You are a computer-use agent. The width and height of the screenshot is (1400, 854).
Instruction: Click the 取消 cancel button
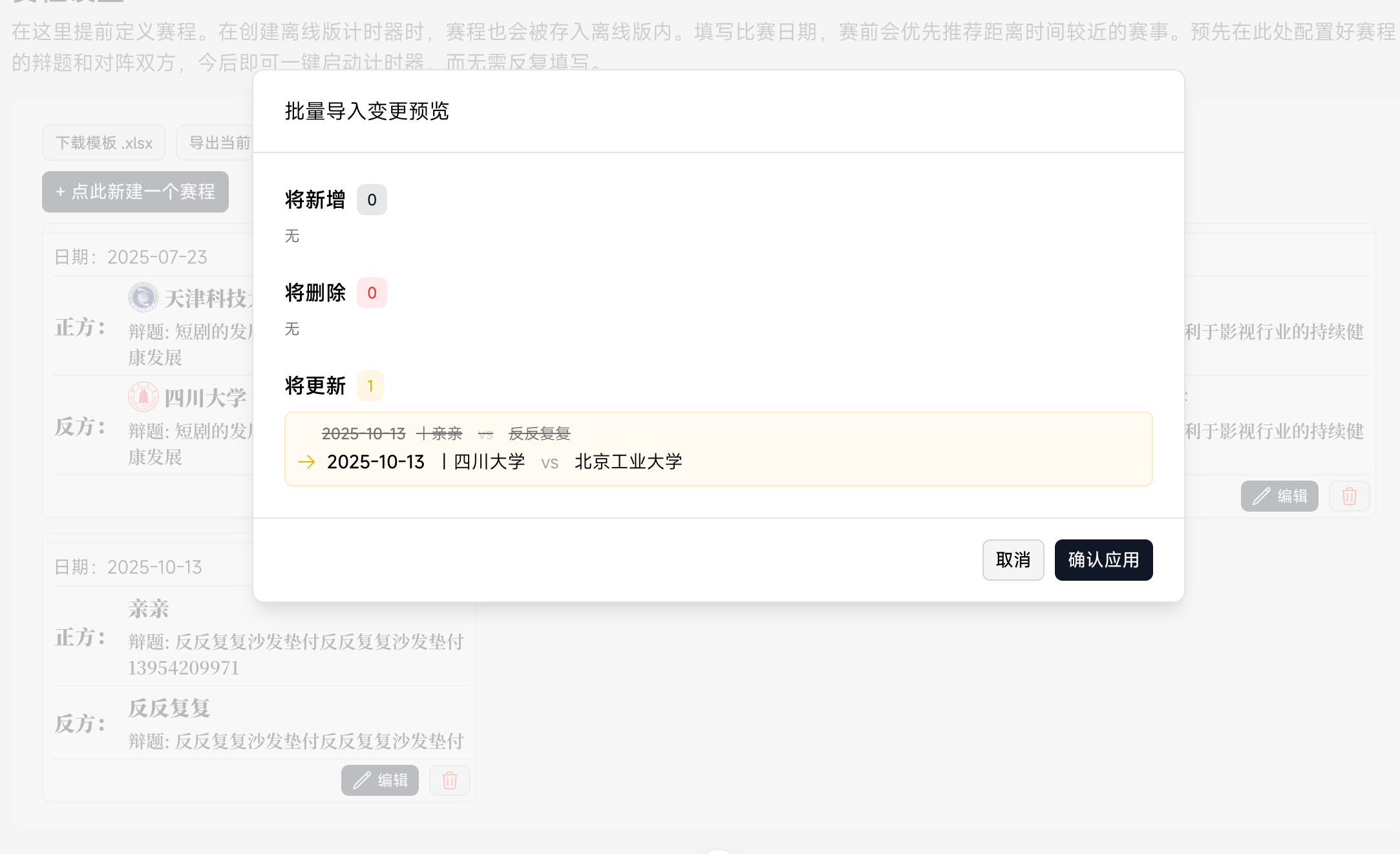[1012, 559]
